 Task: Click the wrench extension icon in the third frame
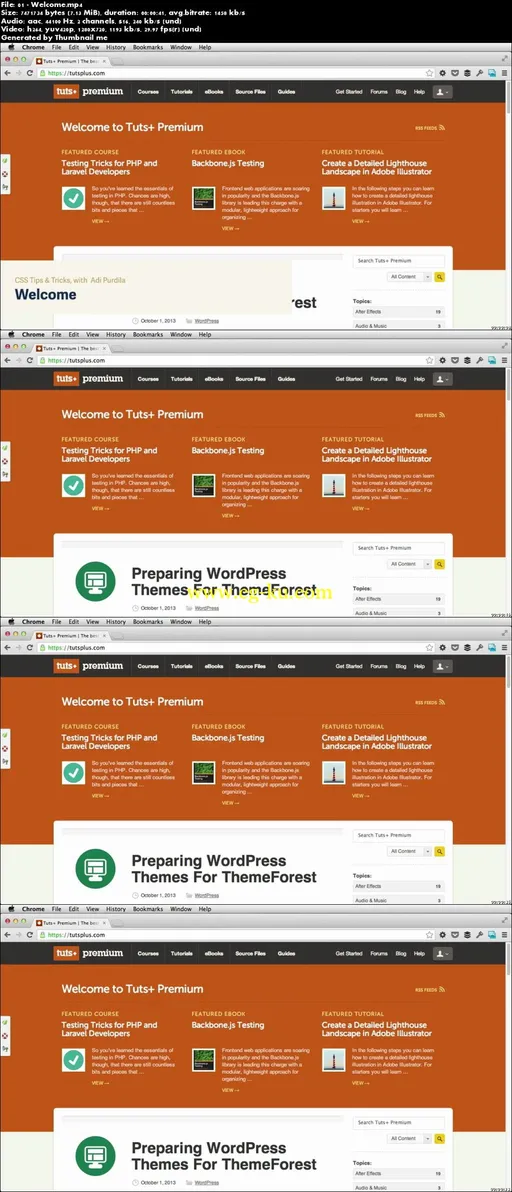point(479,648)
